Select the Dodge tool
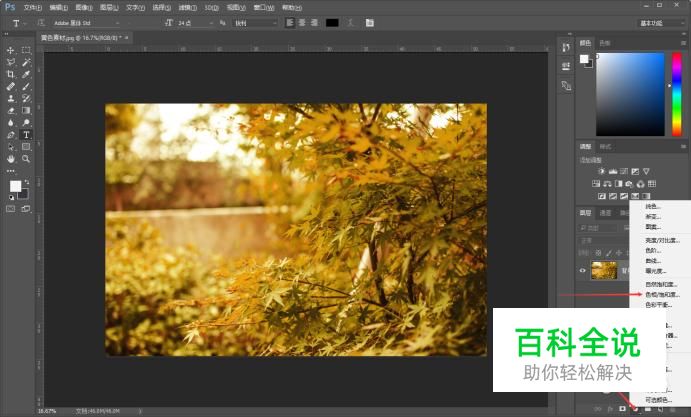 [26, 123]
